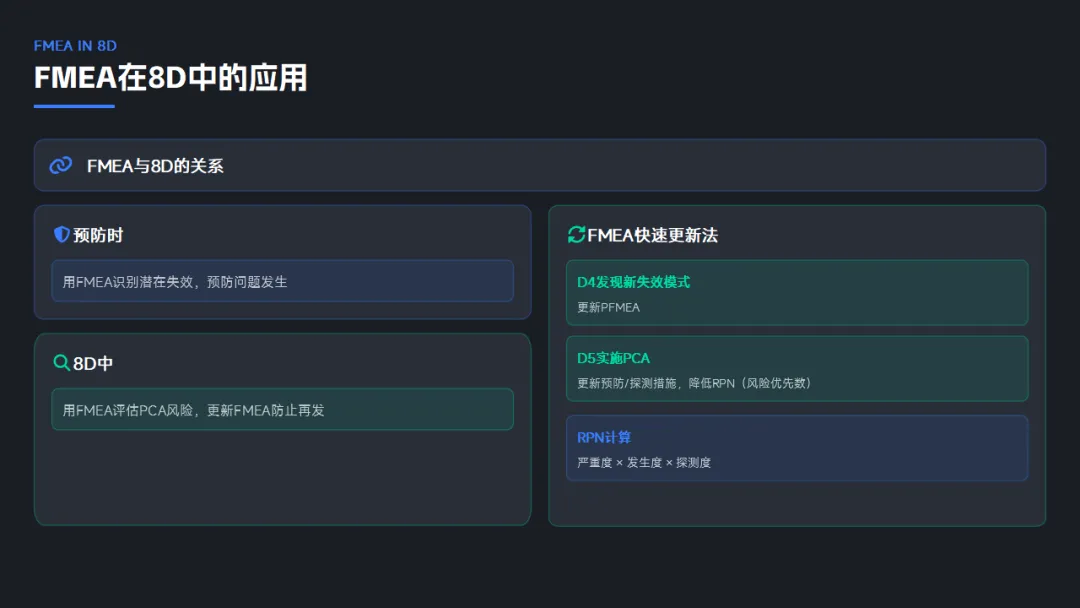
Task: Click the blue underline below the title
Action: click(74, 106)
